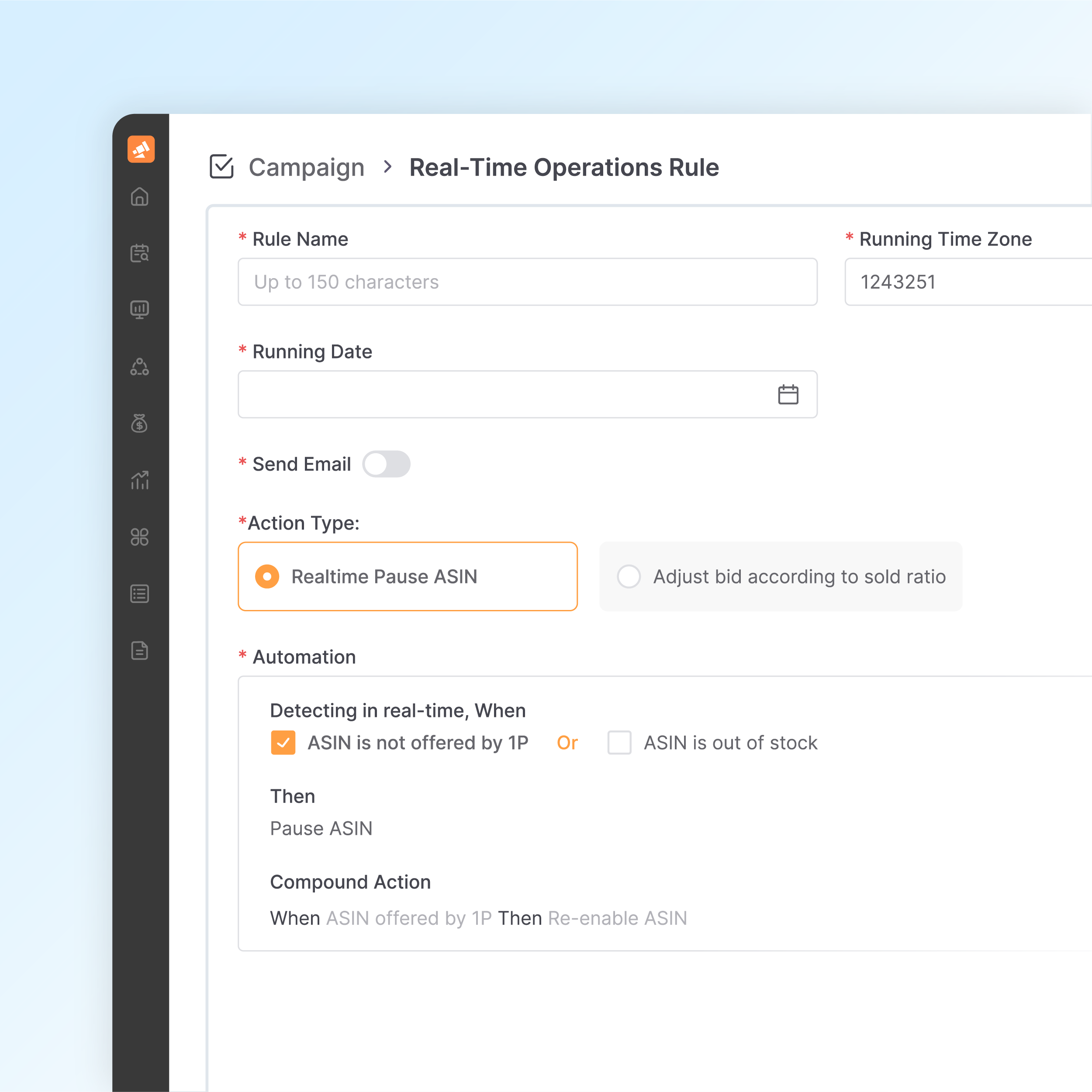
Task: Check ASIN is out of stock
Action: point(619,743)
